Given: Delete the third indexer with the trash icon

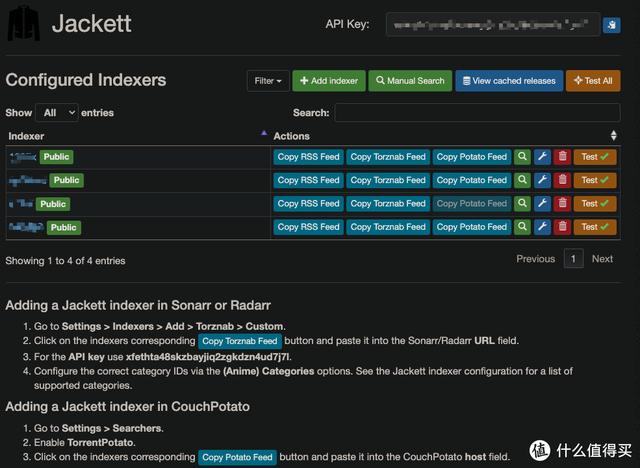Looking at the screenshot, I should tap(562, 203).
